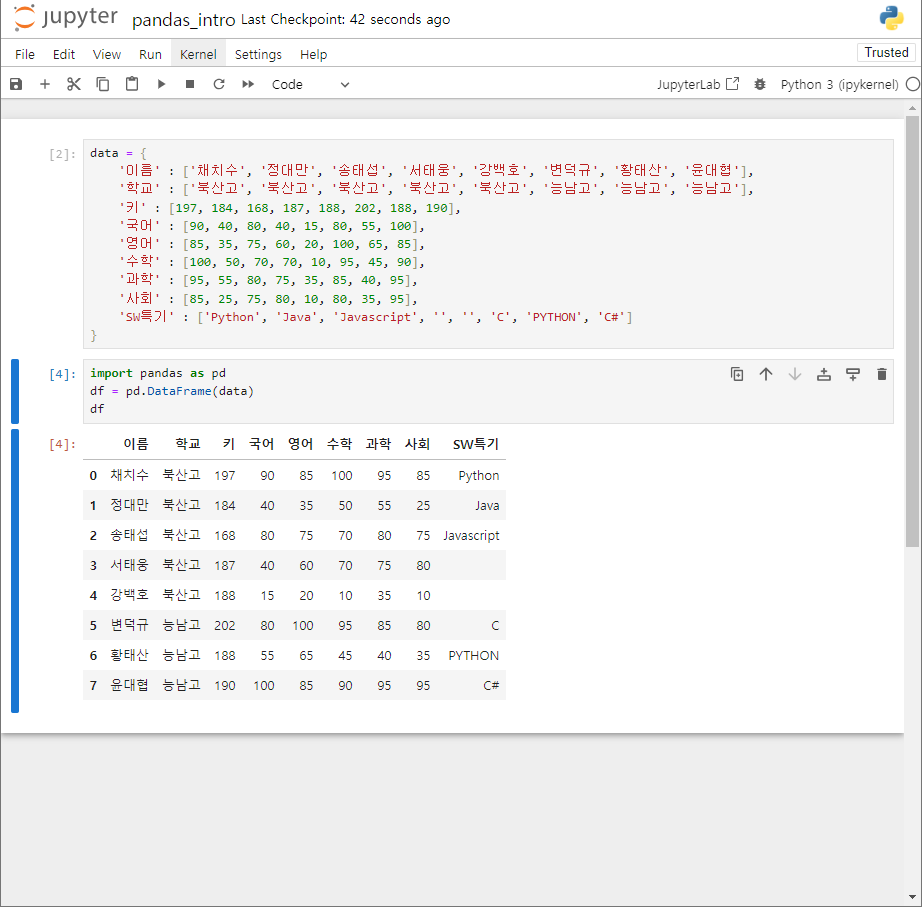The height and width of the screenshot is (907, 922).
Task: Duplicate the active cell with the duplicate icon
Action: click(737, 374)
